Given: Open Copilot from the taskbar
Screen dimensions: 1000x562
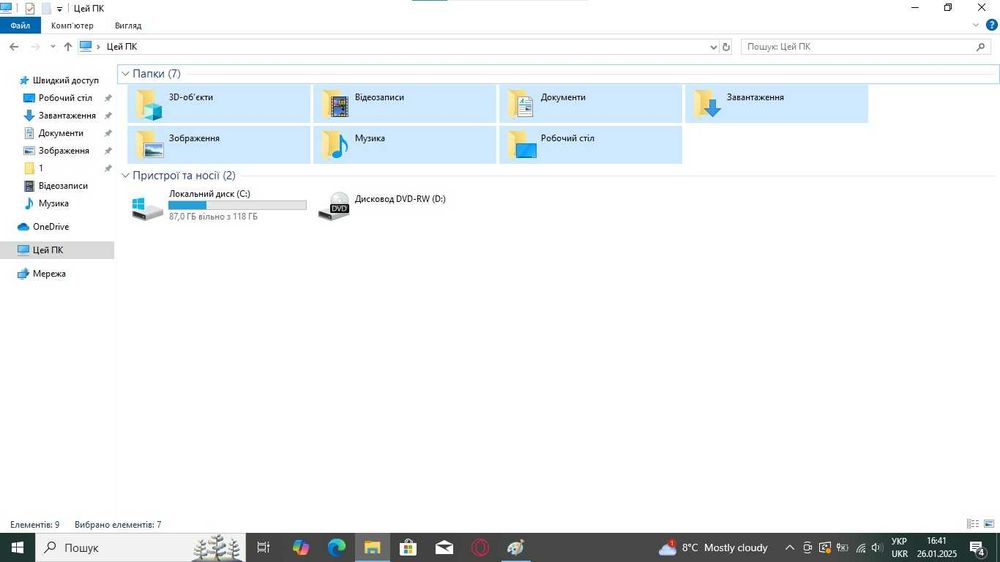Looking at the screenshot, I should pos(300,547).
